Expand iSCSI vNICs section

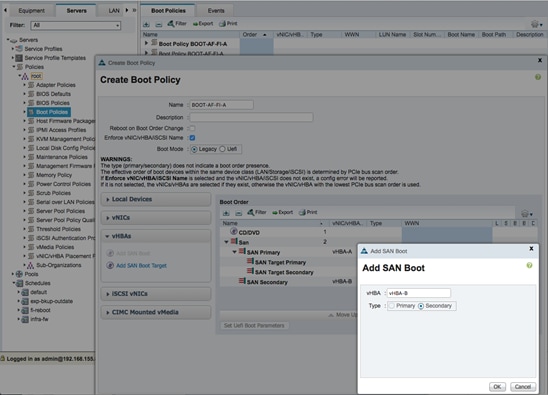pos(156,294)
